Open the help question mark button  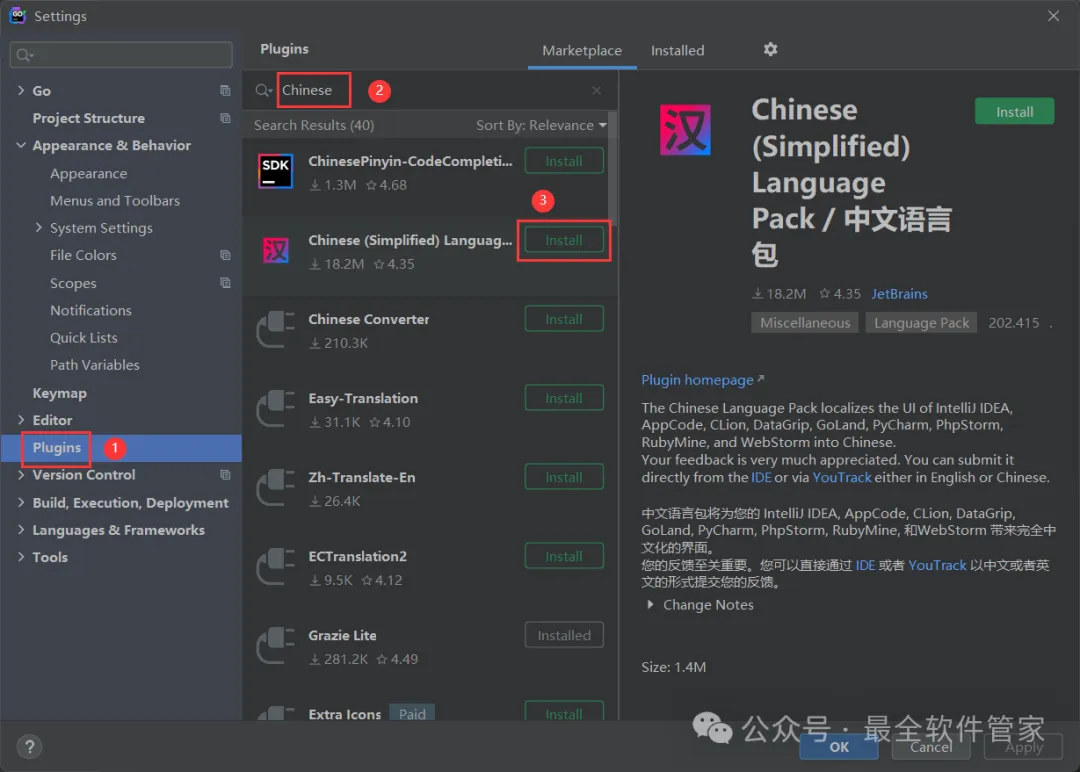click(30, 747)
